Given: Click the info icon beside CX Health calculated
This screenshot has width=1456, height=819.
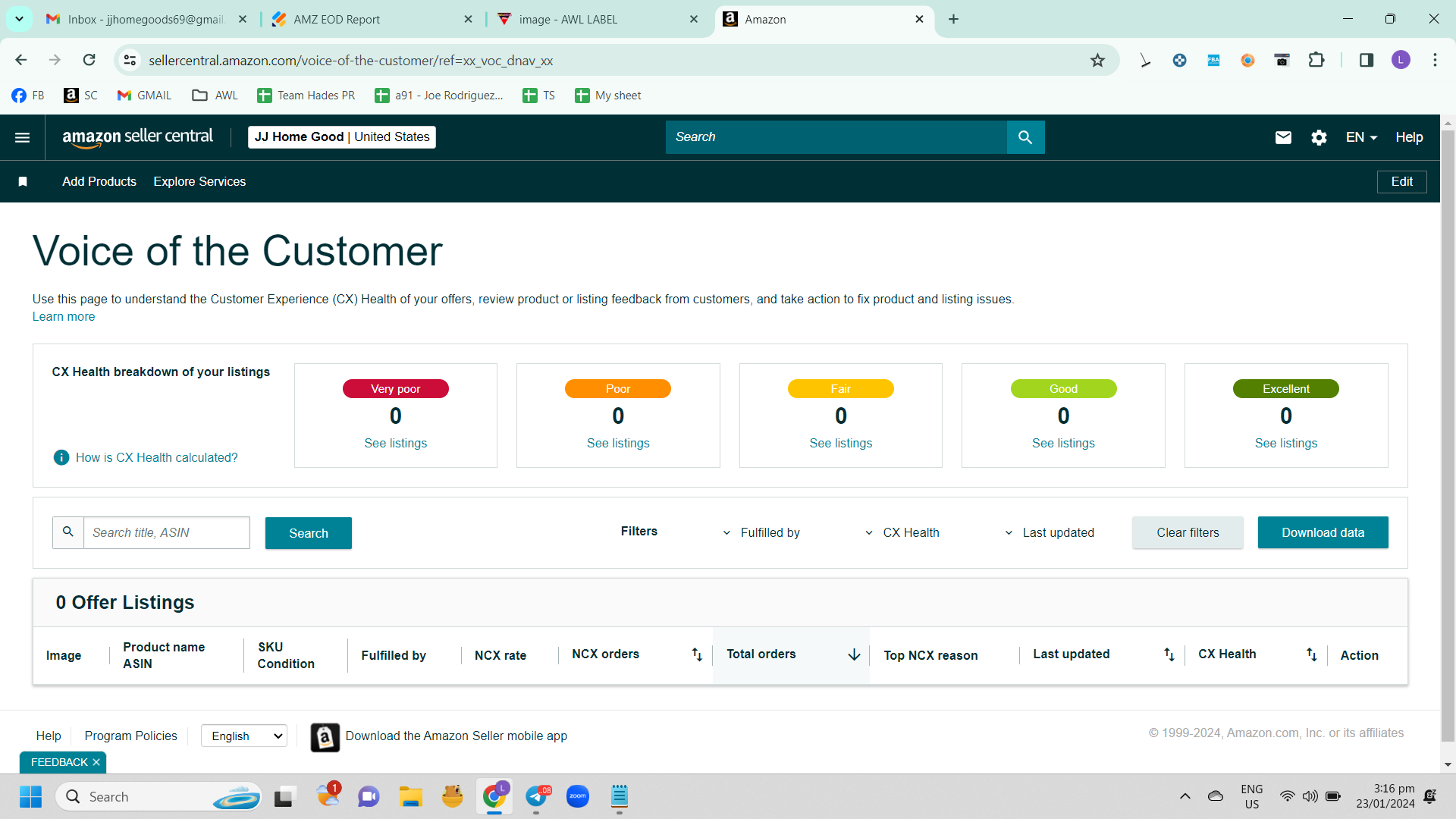Looking at the screenshot, I should click(61, 457).
